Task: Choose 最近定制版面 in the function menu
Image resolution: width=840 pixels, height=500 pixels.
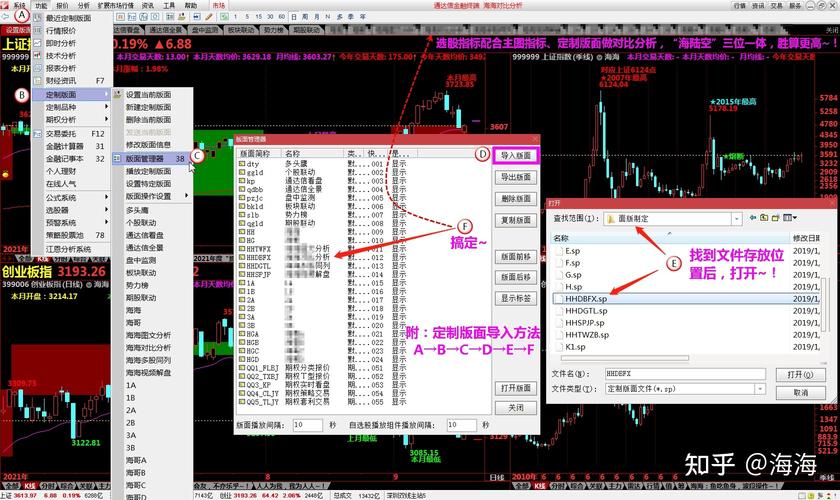Action: tap(72, 18)
